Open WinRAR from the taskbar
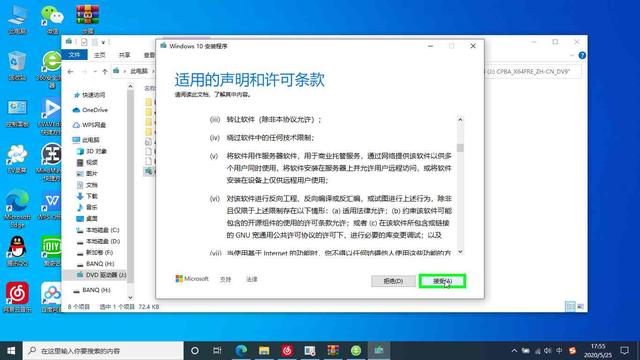This screenshot has width=640, height=360. pos(333,351)
